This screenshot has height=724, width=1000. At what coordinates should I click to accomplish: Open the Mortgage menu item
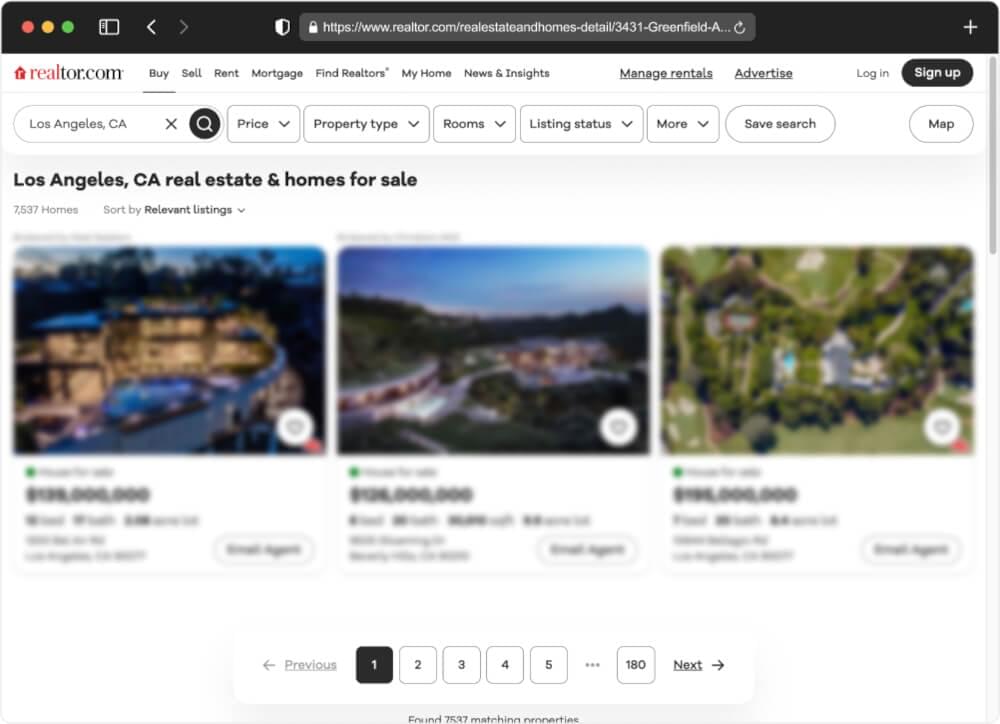click(277, 73)
